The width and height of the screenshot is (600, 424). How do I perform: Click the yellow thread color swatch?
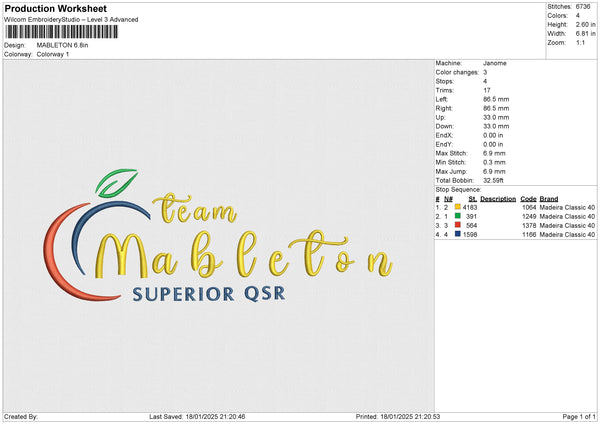(x=457, y=207)
